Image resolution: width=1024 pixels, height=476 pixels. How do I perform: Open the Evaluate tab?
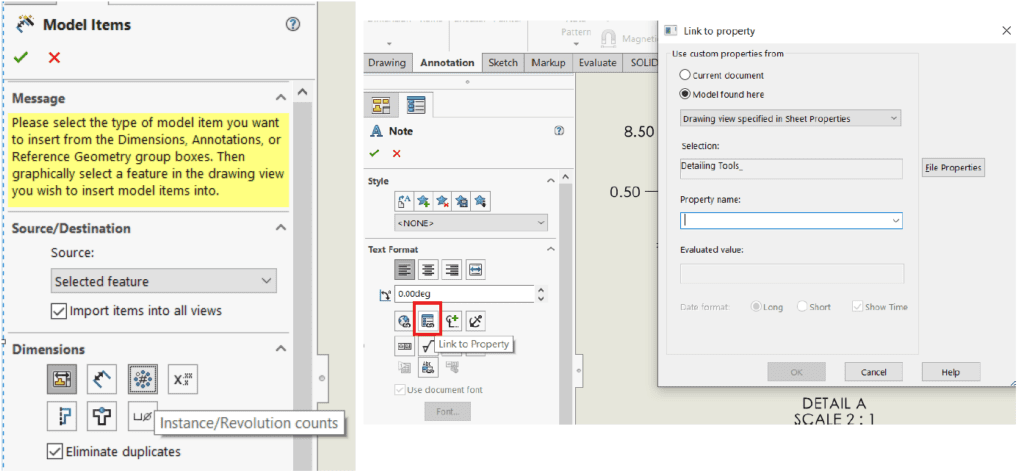click(597, 63)
